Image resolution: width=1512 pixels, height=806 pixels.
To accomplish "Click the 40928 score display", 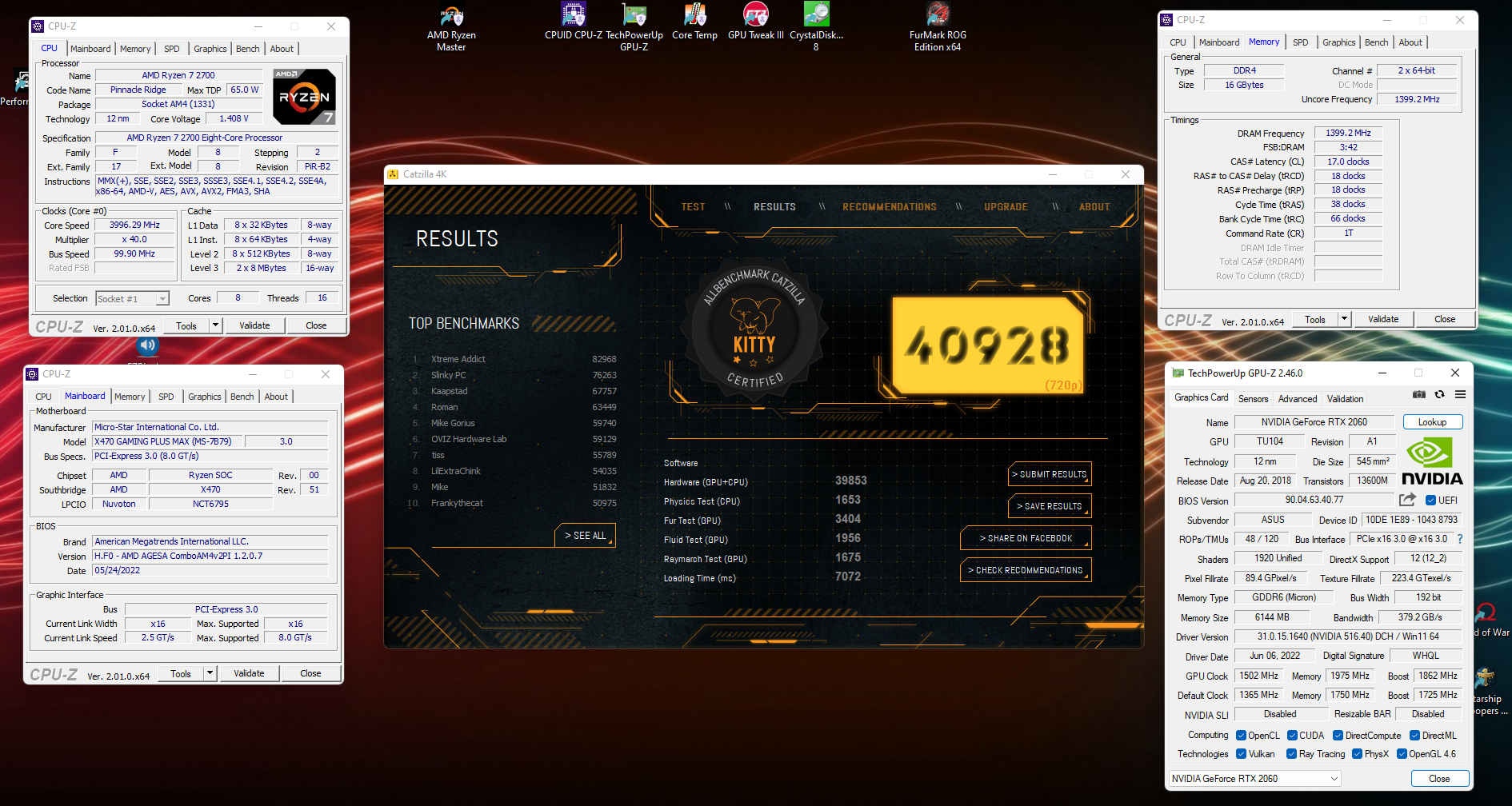I will coord(987,345).
